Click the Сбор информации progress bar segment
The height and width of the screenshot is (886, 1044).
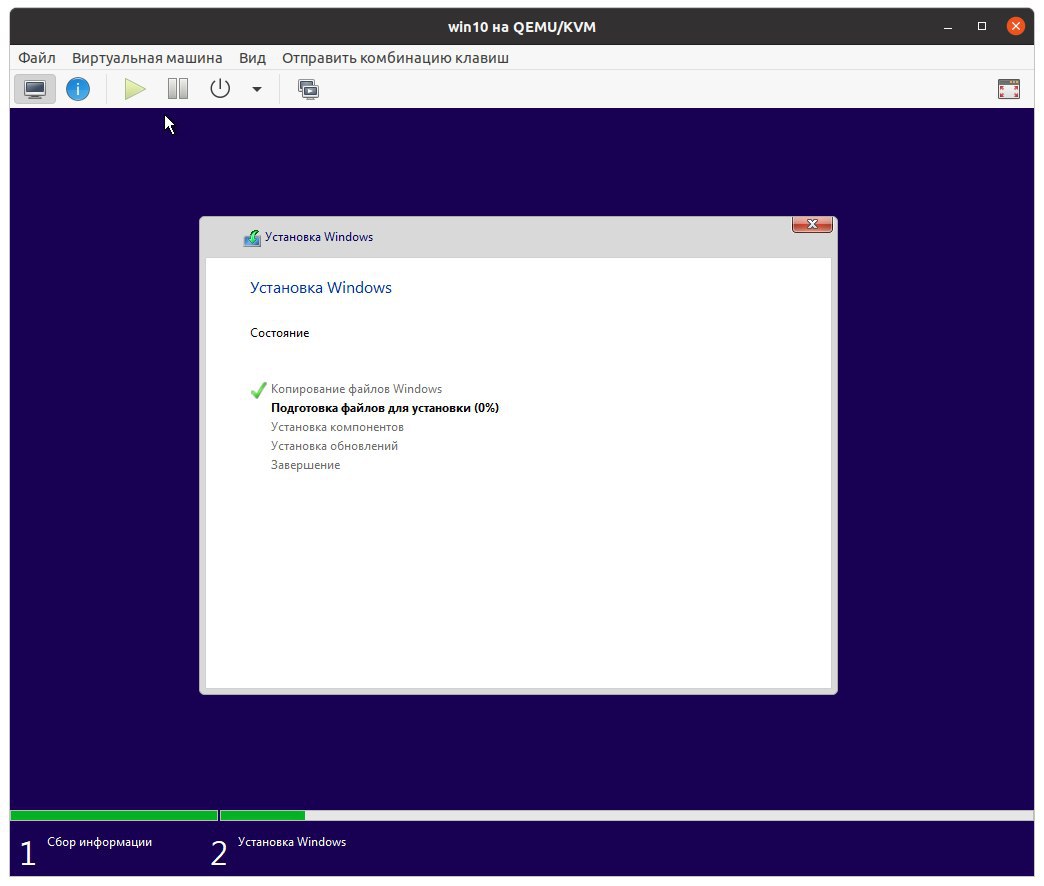pos(114,815)
